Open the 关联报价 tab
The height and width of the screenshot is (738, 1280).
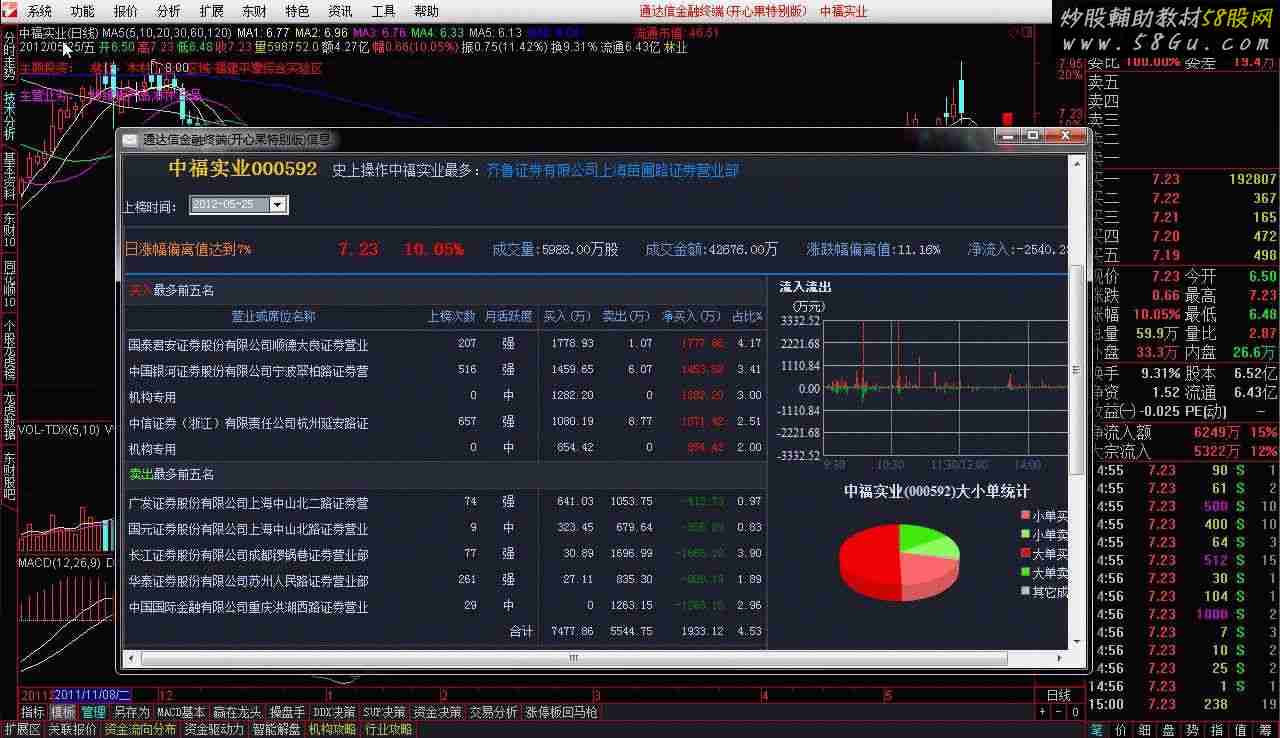coord(72,729)
